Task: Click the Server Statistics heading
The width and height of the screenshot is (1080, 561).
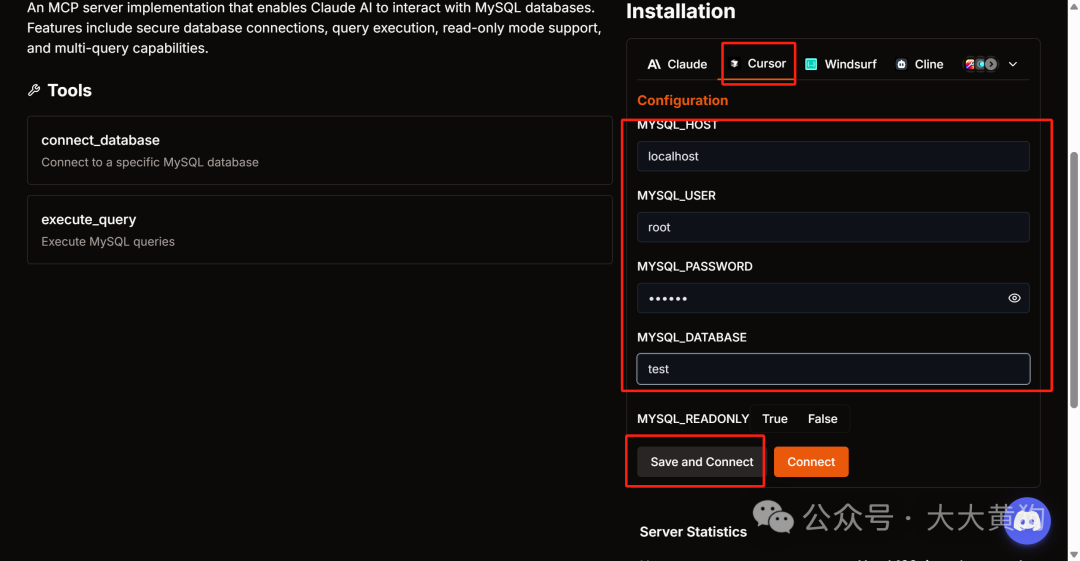Action: click(x=693, y=532)
